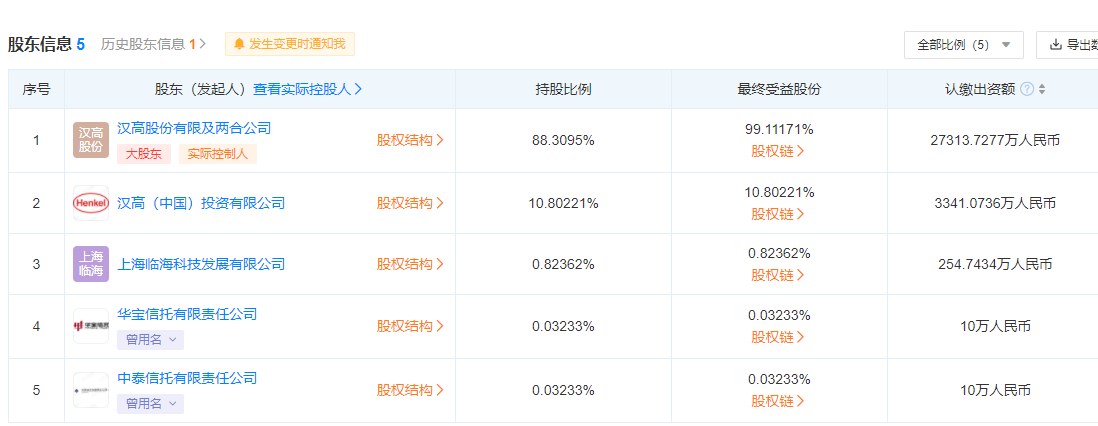1098x426 pixels.
Task: Click the 实际控制人 tag
Action: (218, 154)
